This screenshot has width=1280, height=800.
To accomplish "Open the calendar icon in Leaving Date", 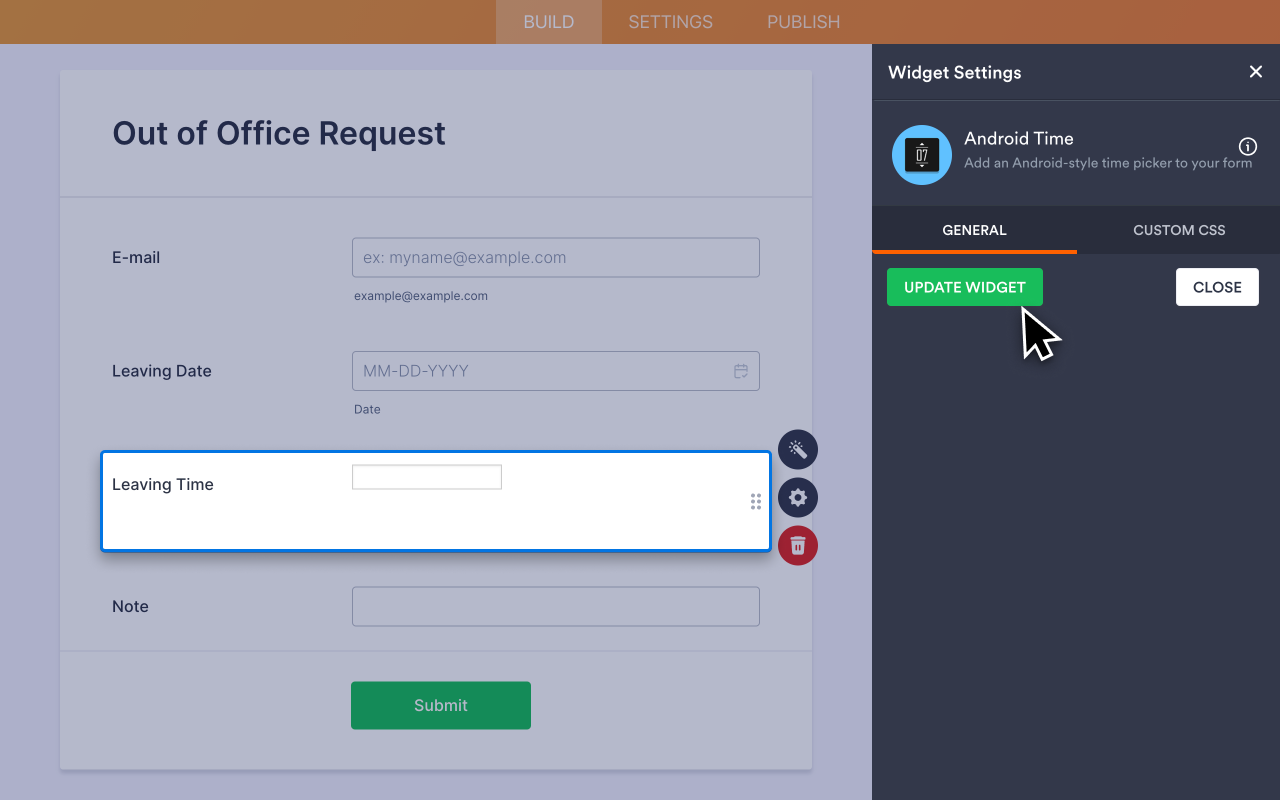I will pyautogui.click(x=741, y=371).
